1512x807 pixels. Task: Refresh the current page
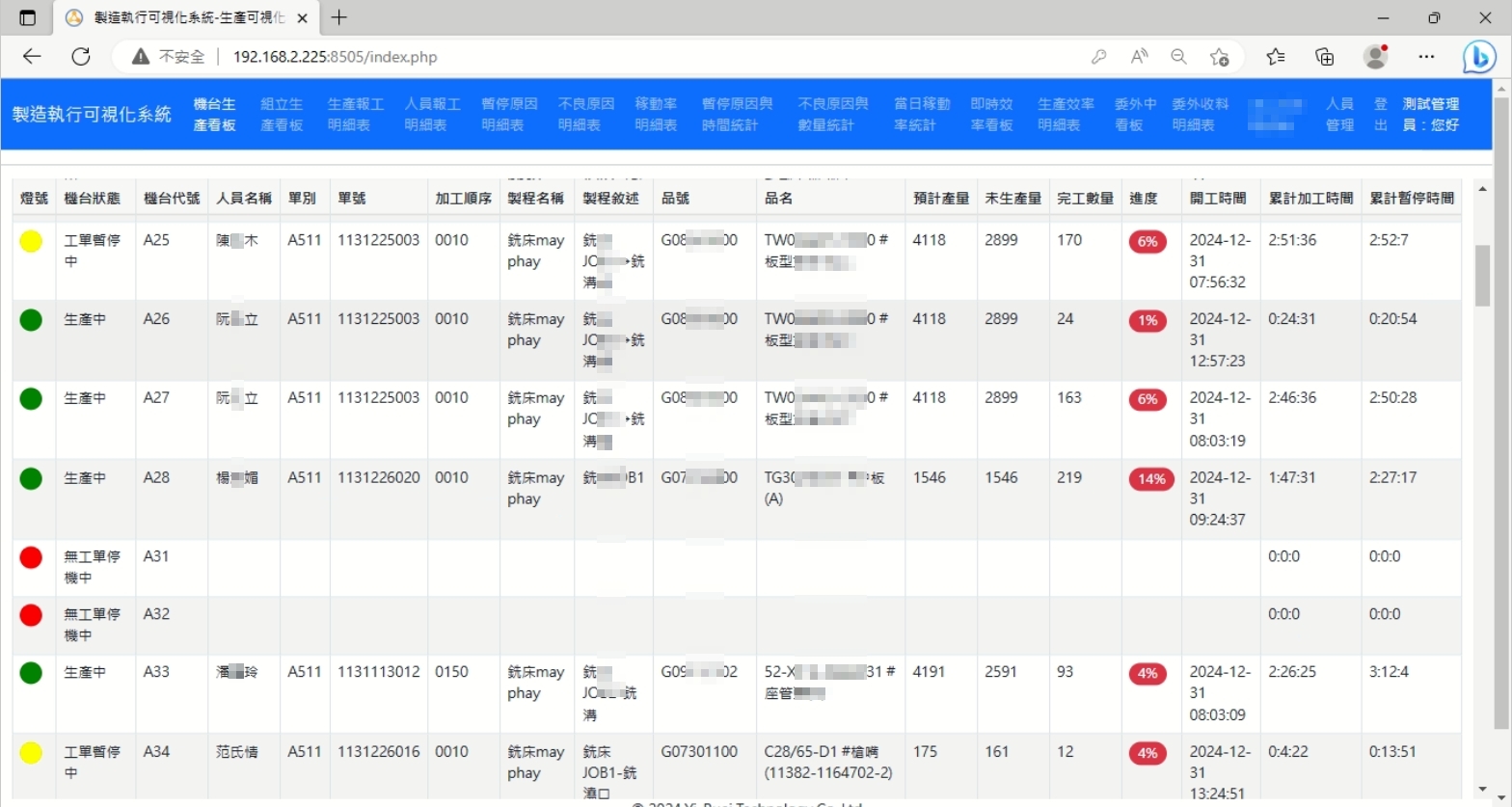click(x=81, y=57)
